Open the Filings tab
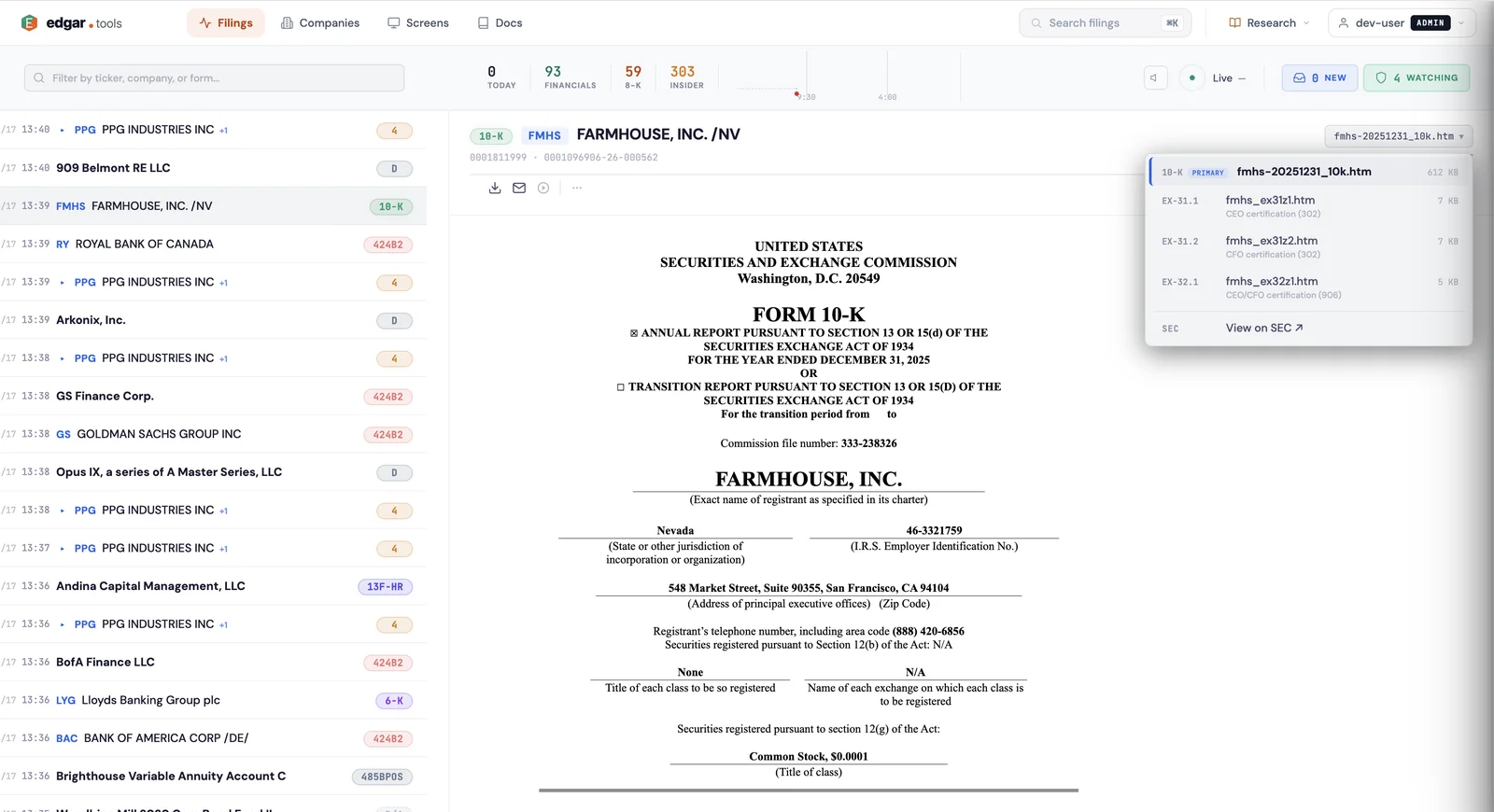1494x812 pixels. (226, 22)
